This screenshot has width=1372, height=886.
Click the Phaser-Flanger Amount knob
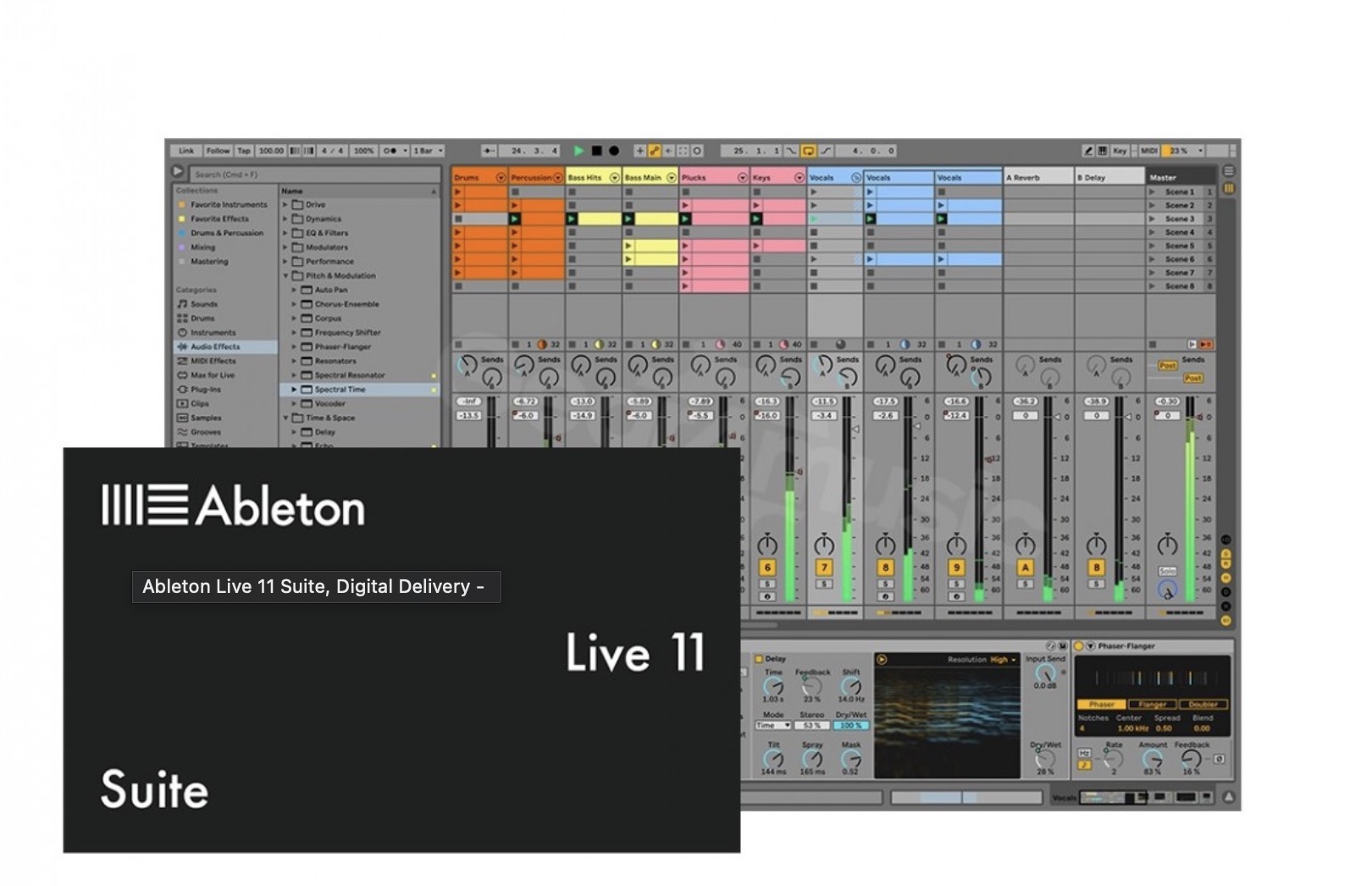coord(1153,759)
